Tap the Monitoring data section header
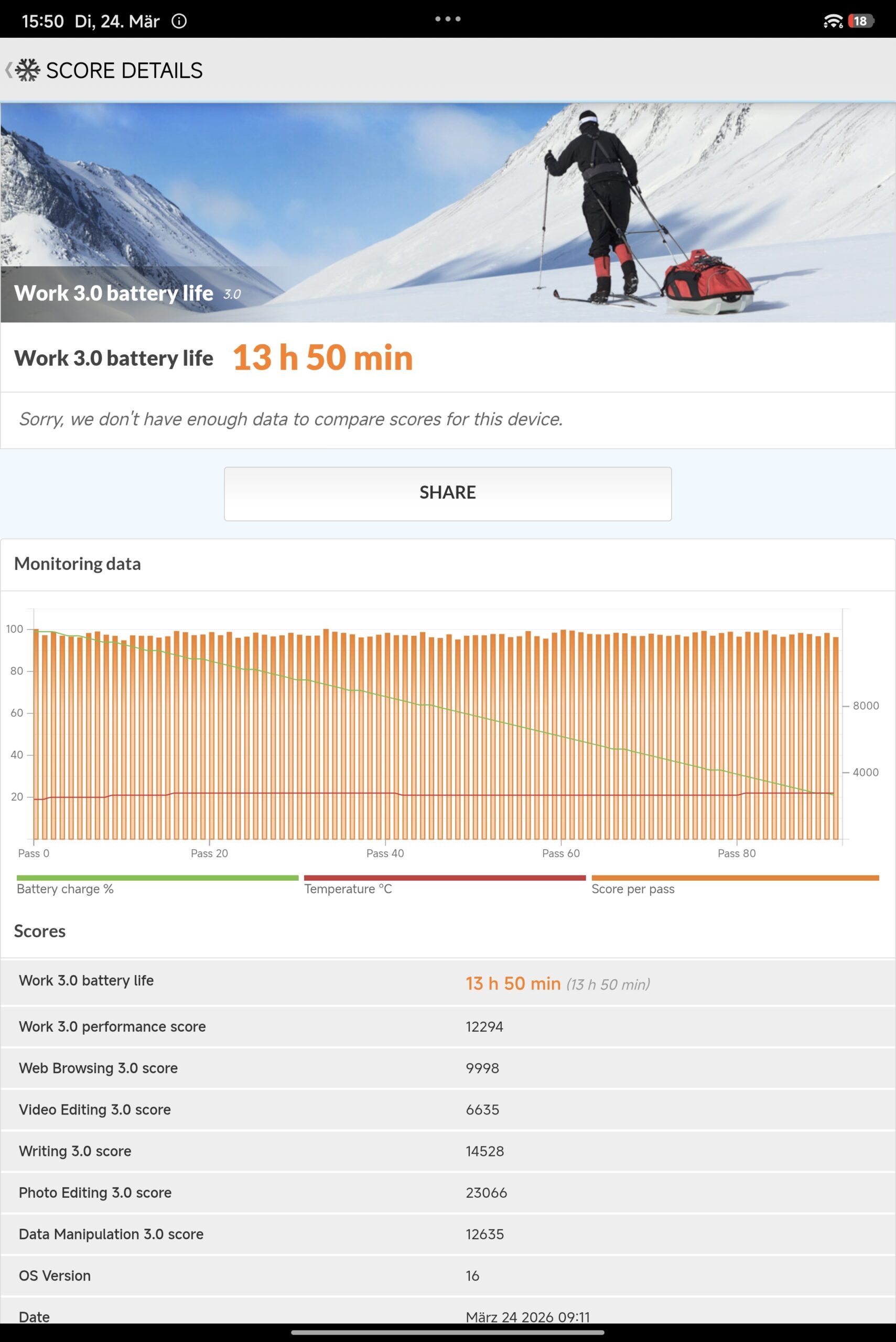 pos(77,564)
